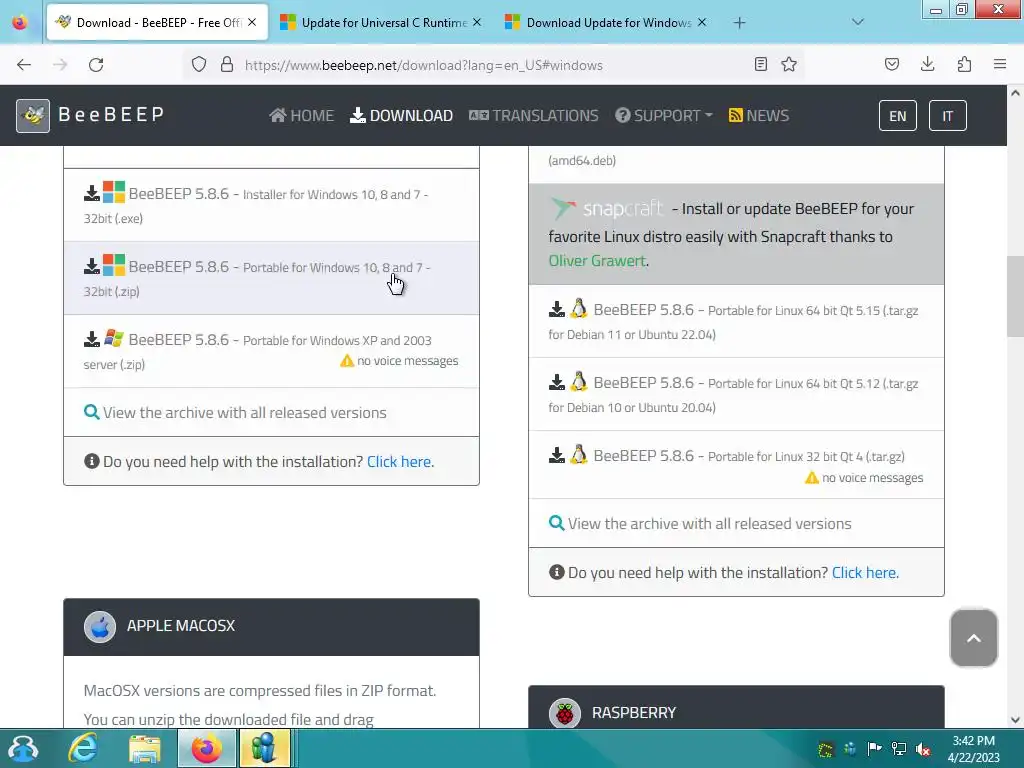
Task: Open Save to Pocket button
Action: click(892, 64)
